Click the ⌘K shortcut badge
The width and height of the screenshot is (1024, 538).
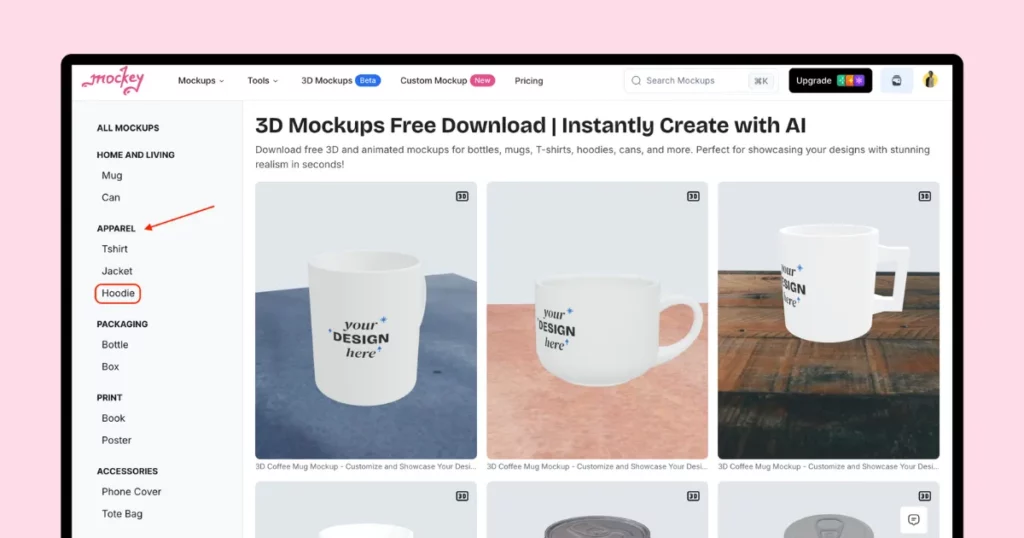pyautogui.click(x=761, y=81)
